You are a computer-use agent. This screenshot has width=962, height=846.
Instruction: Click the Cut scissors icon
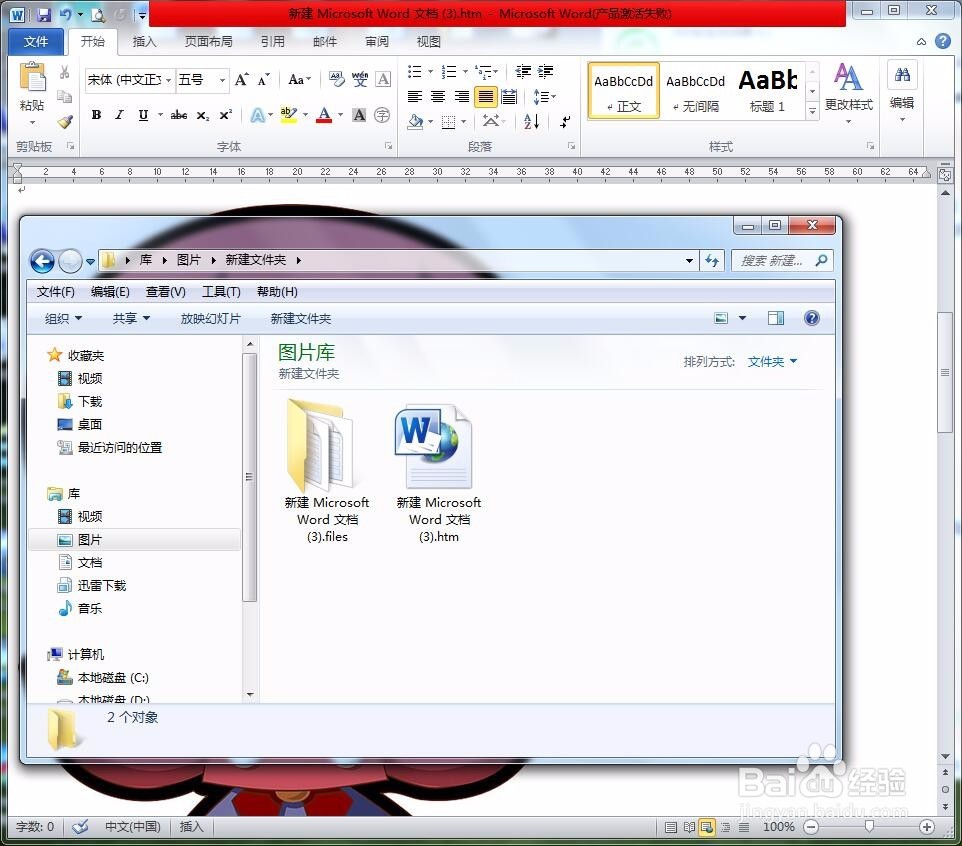64,72
